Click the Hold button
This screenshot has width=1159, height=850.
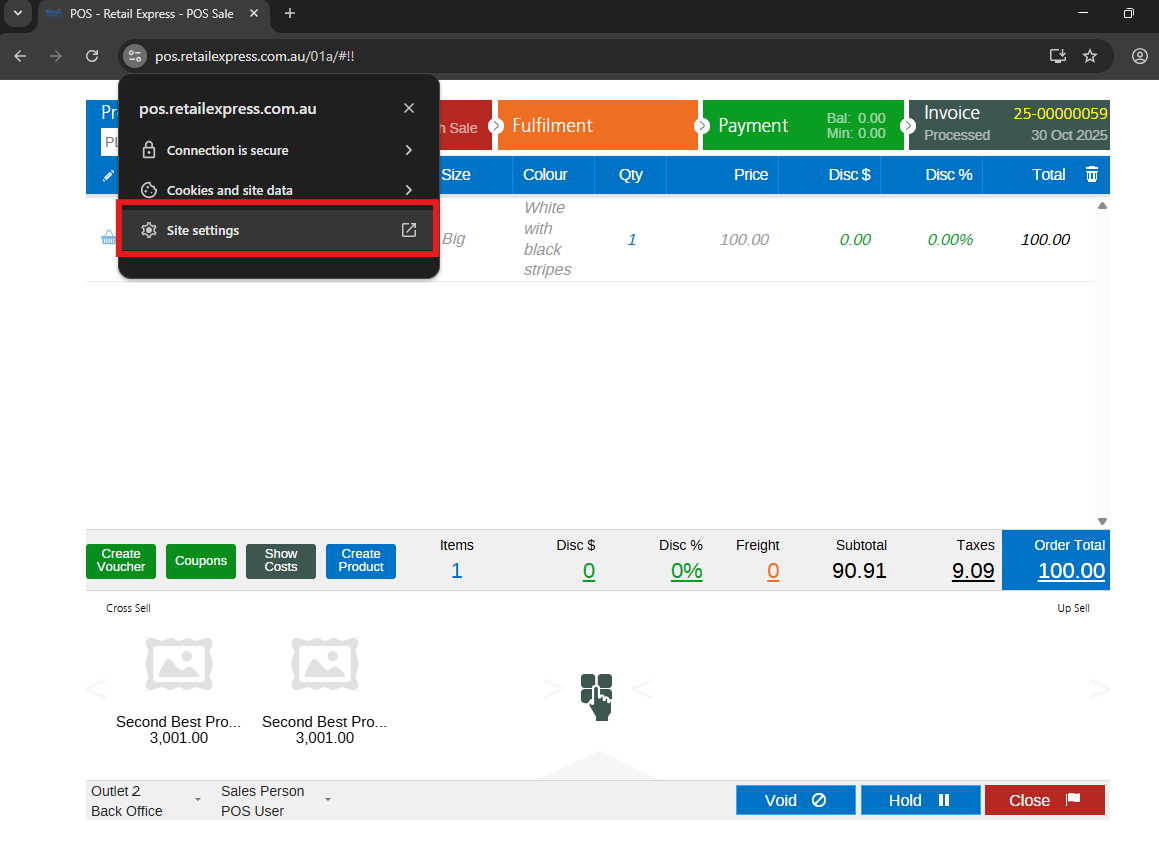[x=920, y=800]
